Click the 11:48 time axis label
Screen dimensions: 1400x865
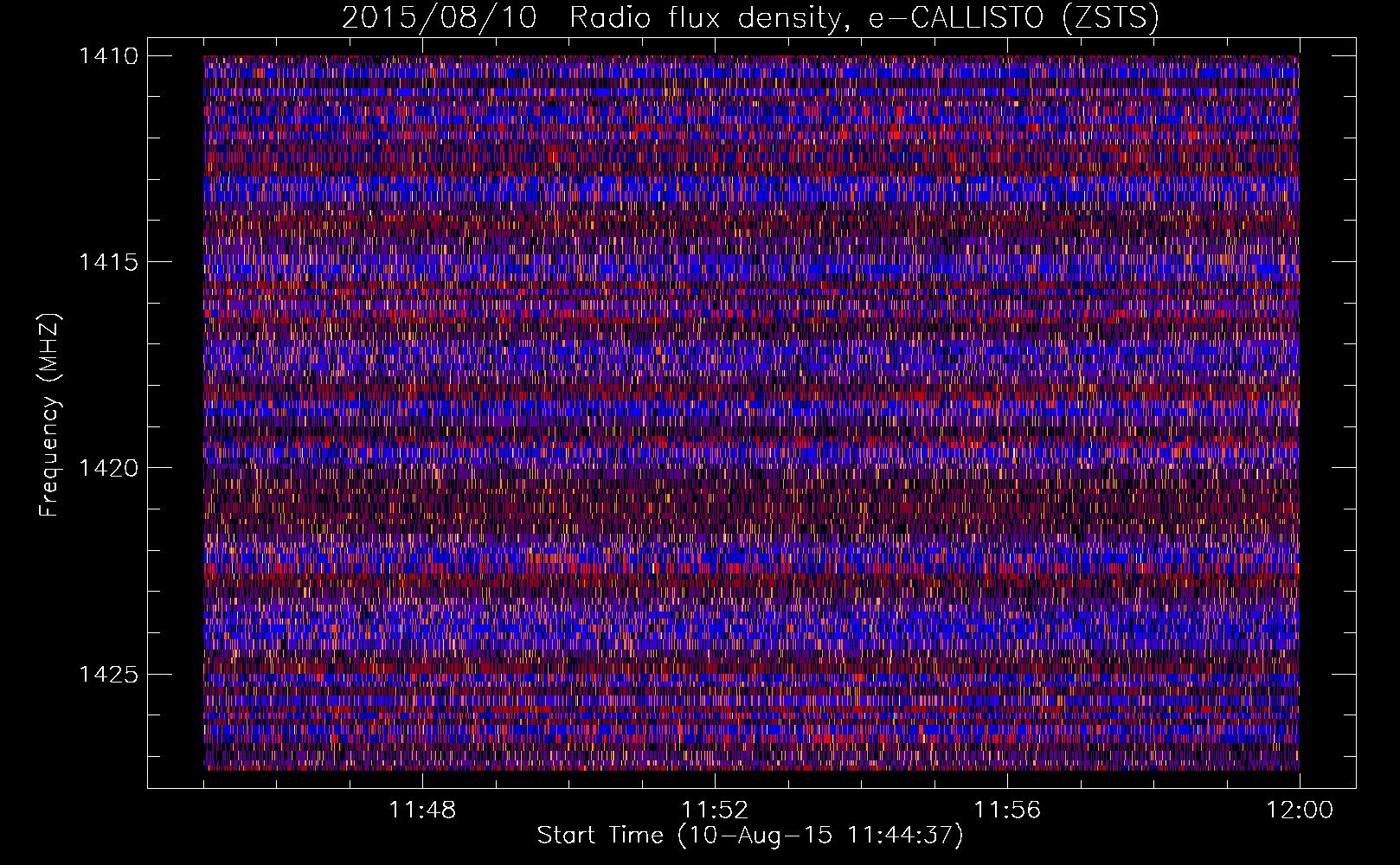(422, 811)
